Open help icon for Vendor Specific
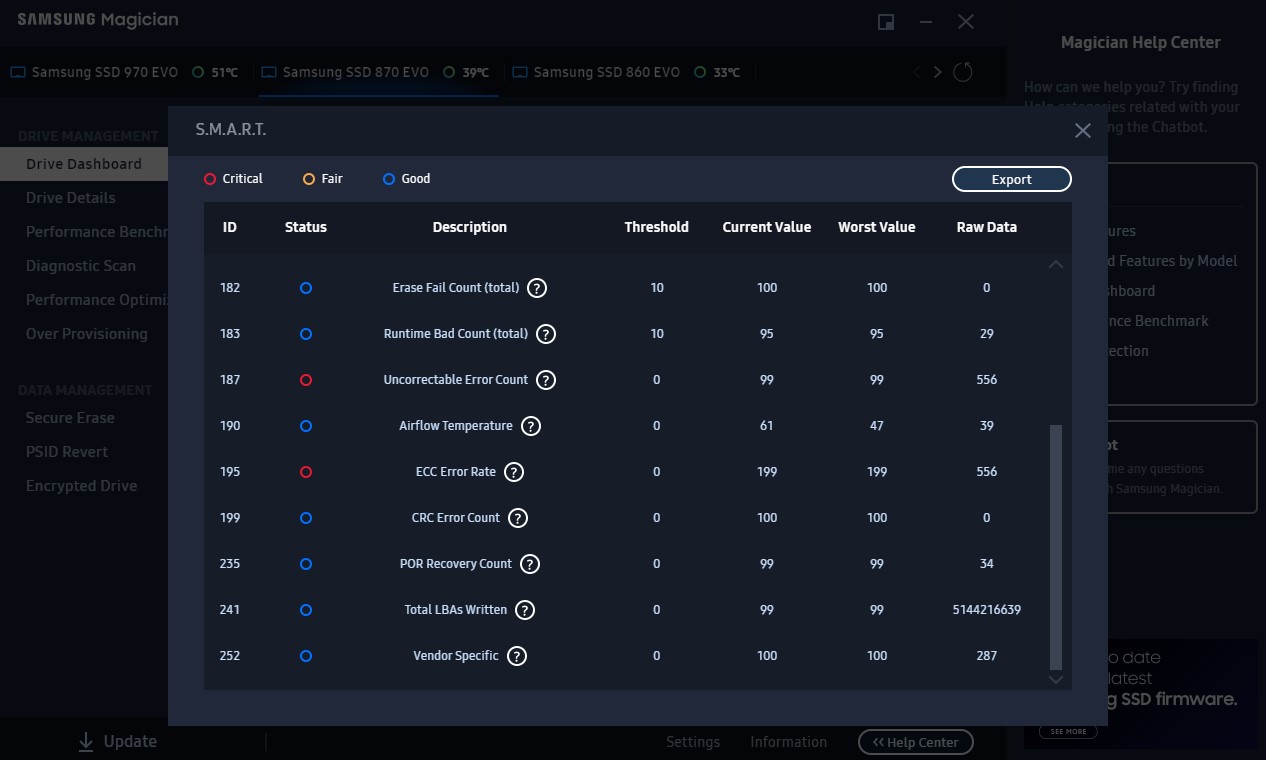The image size is (1266, 760). [517, 656]
